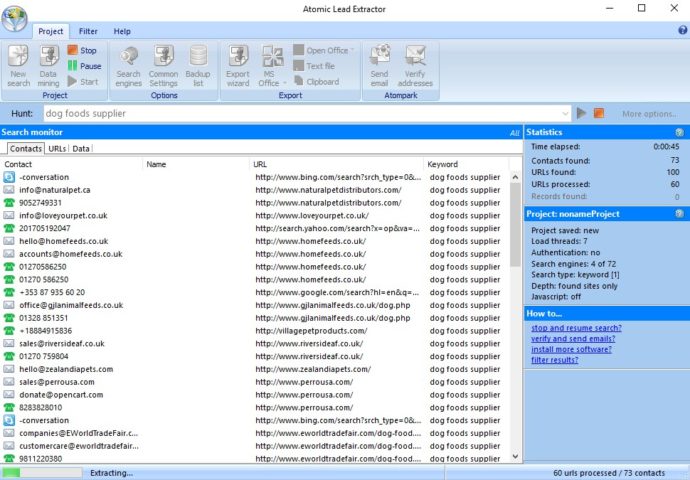Viewport: 690px width, 480px height.
Task: Open the Backup list
Action: pyautogui.click(x=198, y=64)
